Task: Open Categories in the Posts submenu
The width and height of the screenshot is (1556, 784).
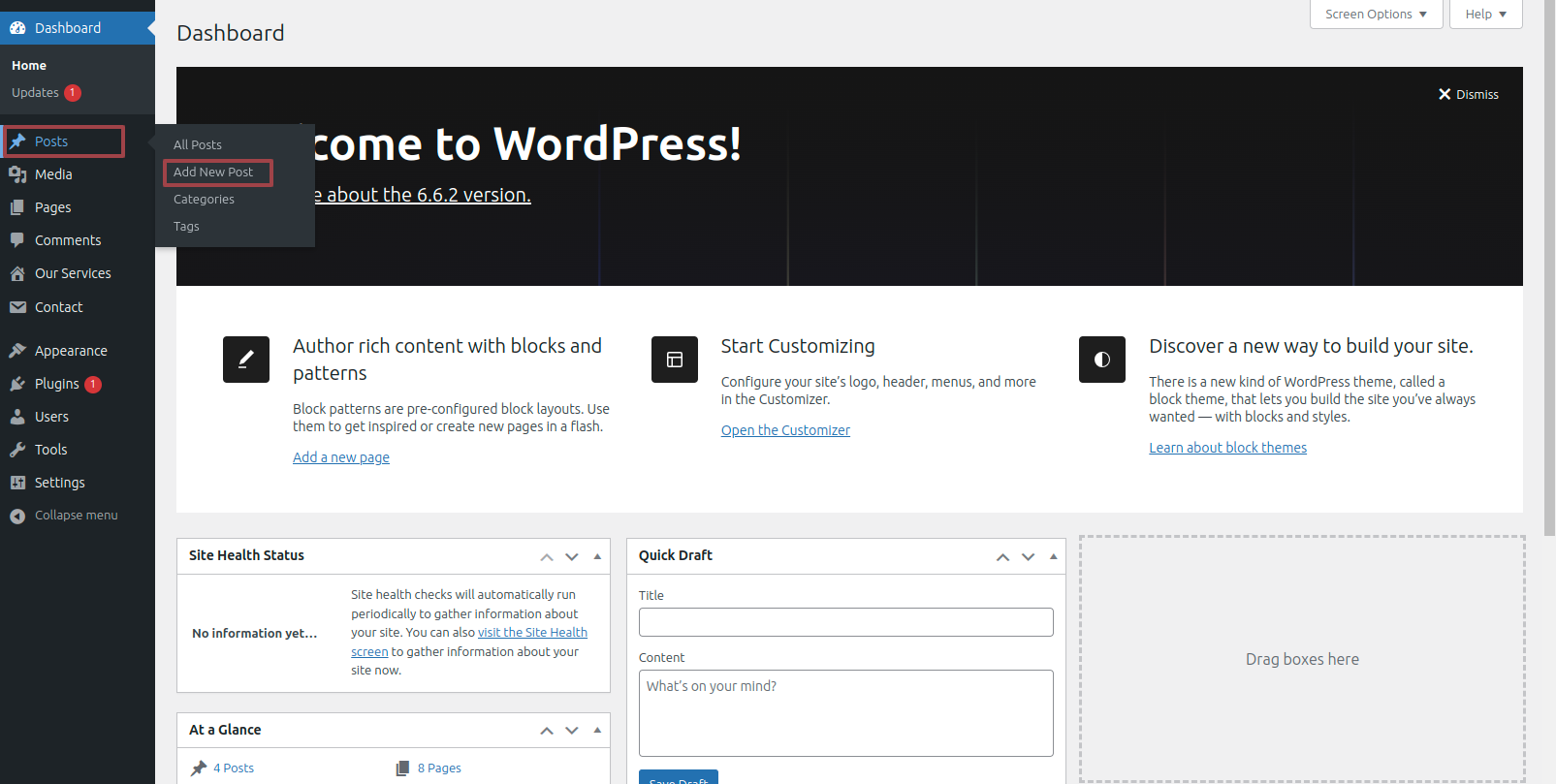Action: pos(204,200)
